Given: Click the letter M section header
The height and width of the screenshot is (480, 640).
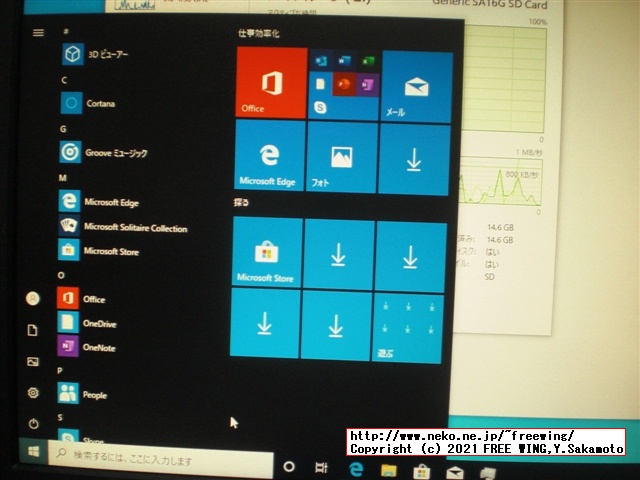Looking at the screenshot, I should point(62,178).
